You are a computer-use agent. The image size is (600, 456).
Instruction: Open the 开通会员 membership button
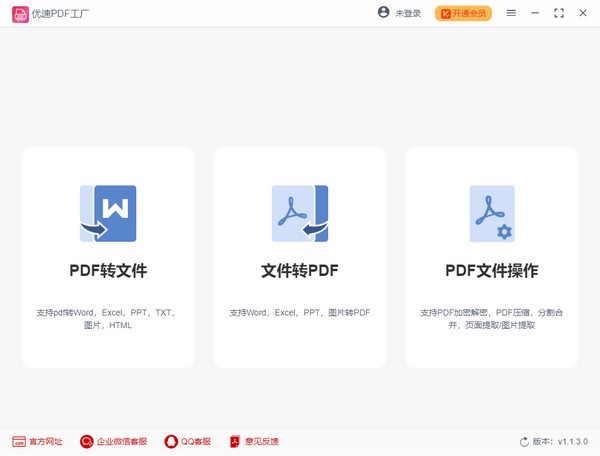(x=463, y=13)
